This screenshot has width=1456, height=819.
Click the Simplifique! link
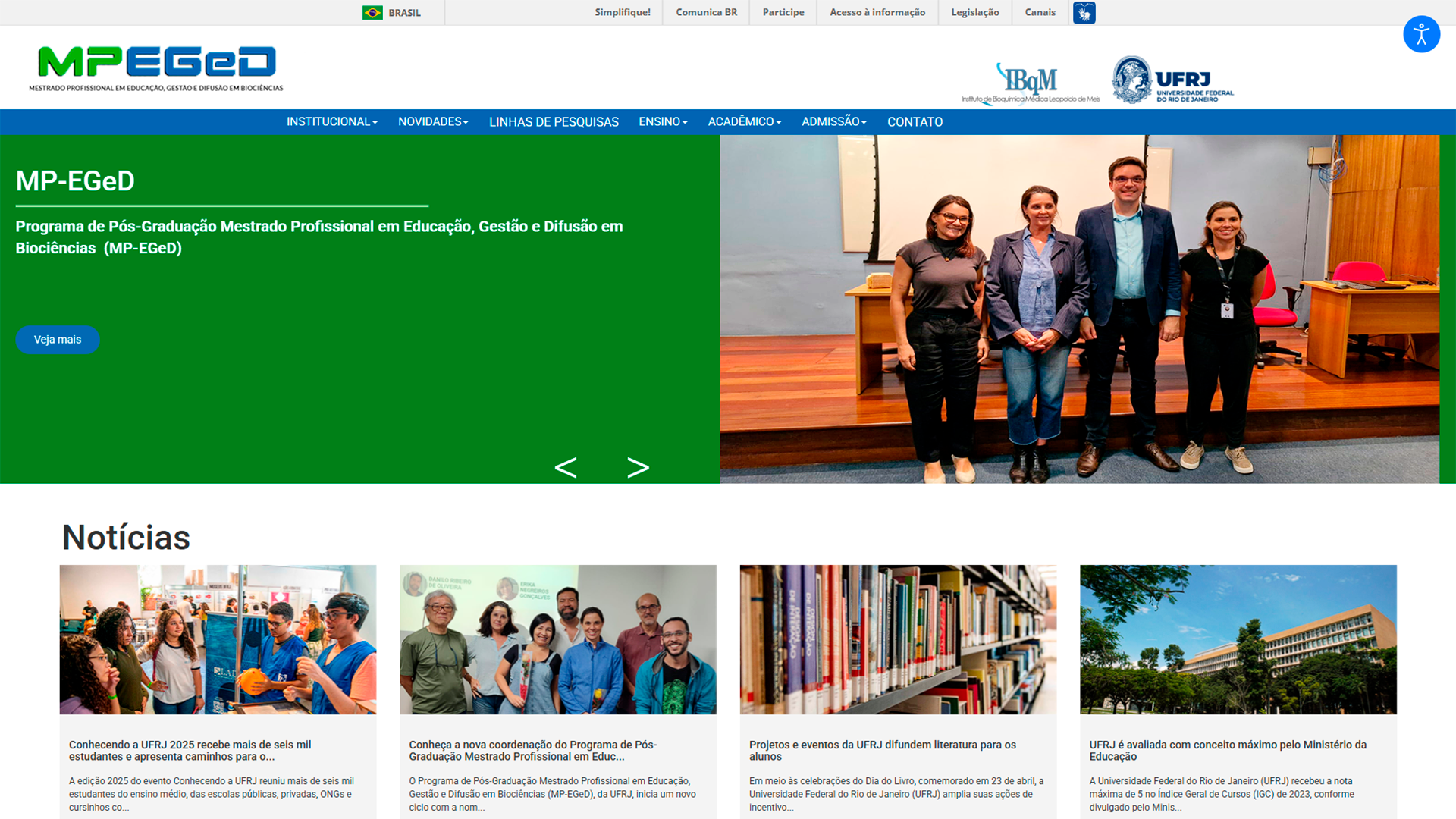[x=623, y=12]
